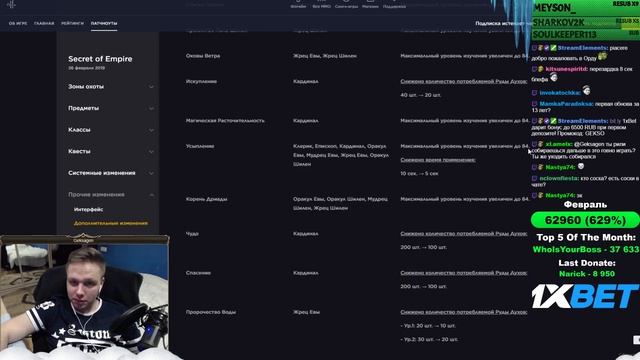Expand the Классы section chevron

pyautogui.click(x=151, y=130)
